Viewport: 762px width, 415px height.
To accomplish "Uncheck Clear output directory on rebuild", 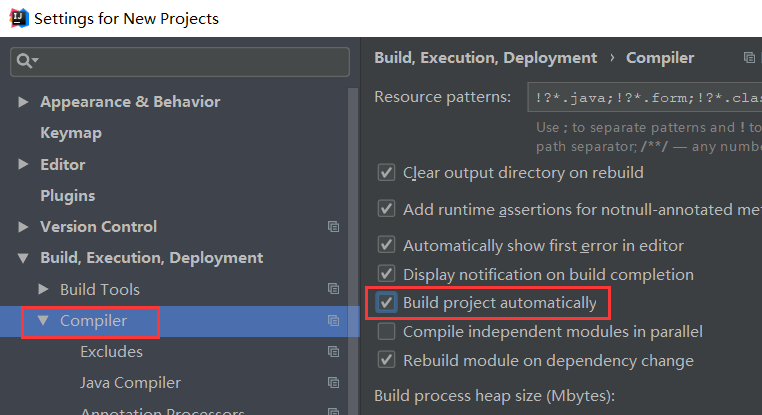I will point(386,173).
